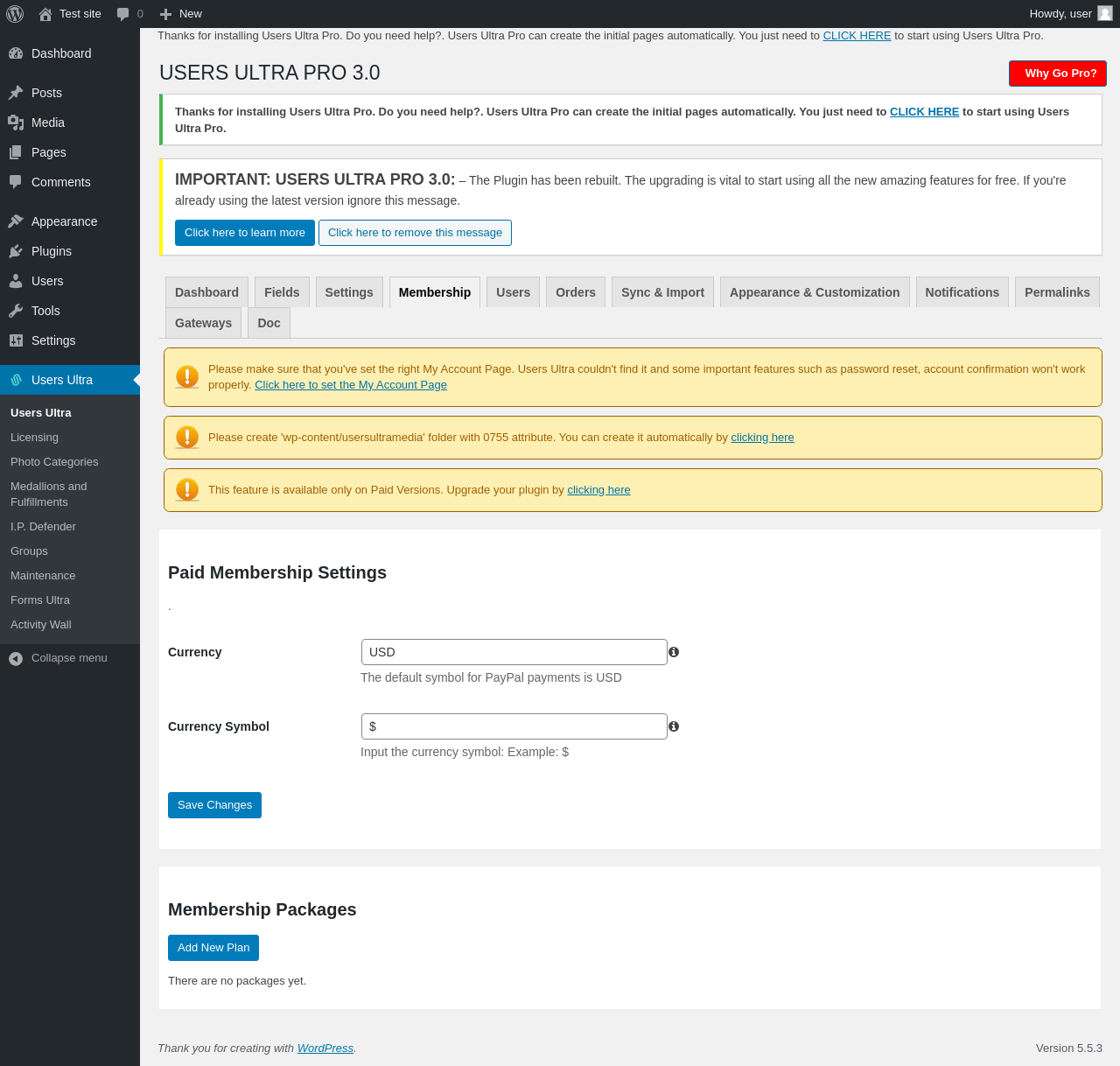Open I.P. Defender submenu item
The height and width of the screenshot is (1066, 1120).
[70, 527]
